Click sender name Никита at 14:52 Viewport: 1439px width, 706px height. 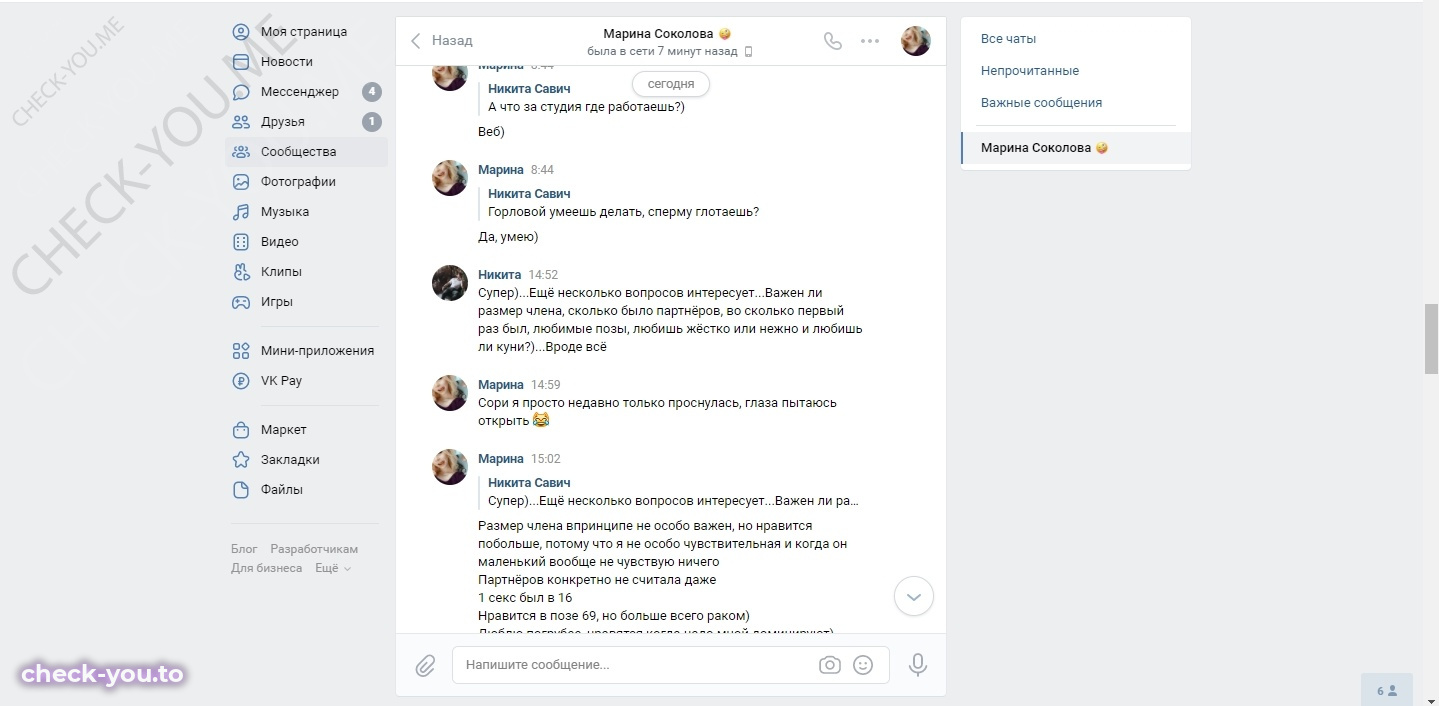tap(499, 275)
